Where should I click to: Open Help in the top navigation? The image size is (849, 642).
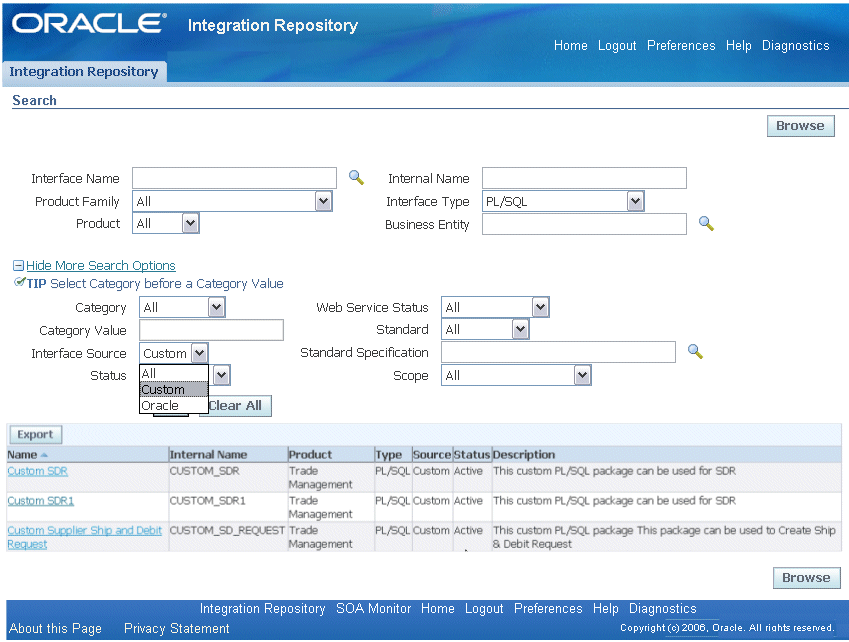739,45
